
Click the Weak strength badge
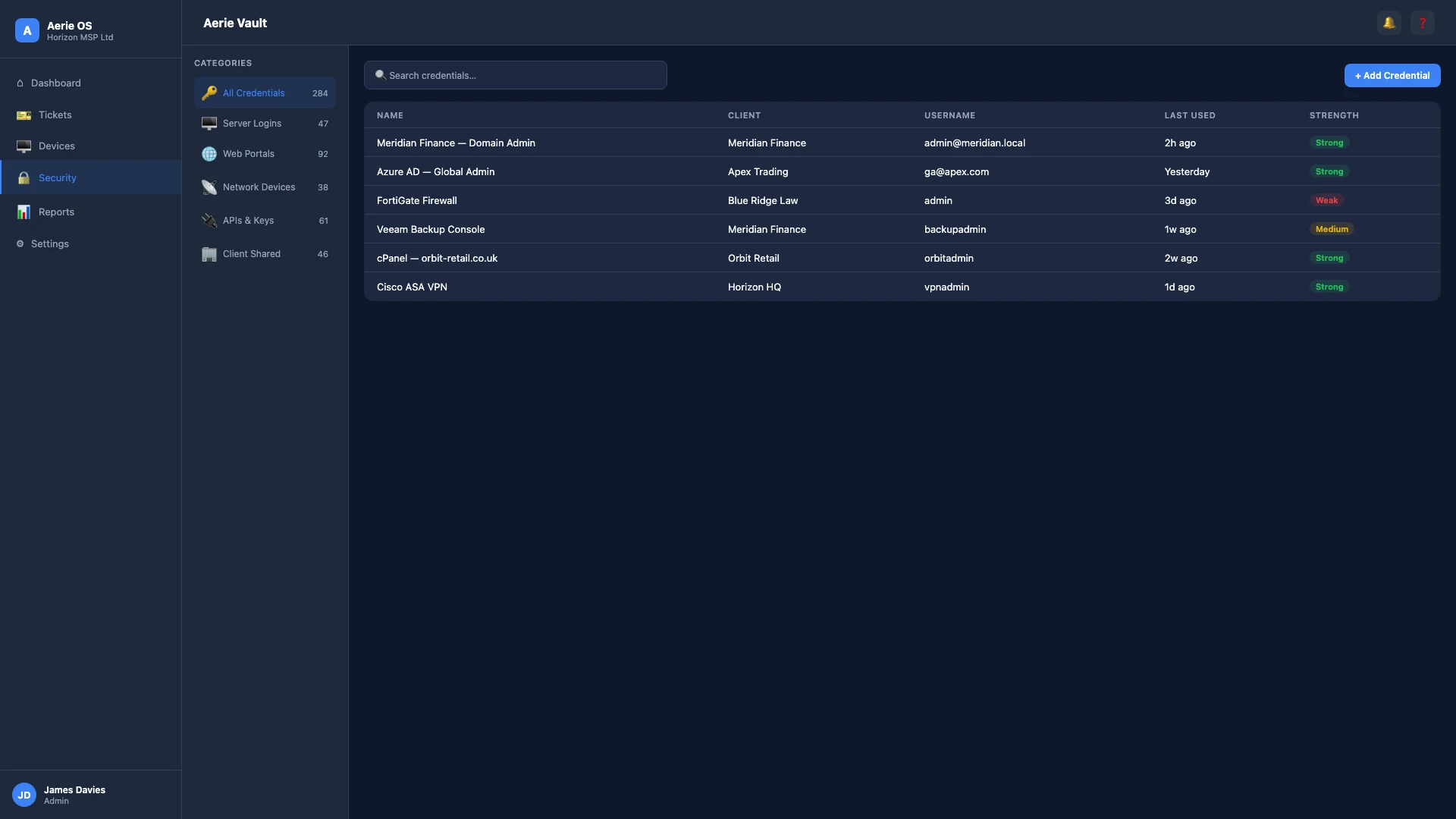(x=1326, y=200)
